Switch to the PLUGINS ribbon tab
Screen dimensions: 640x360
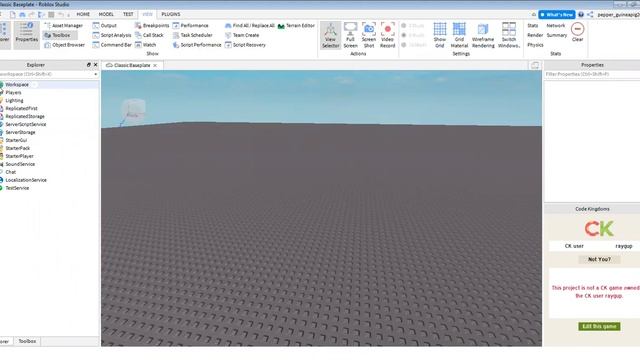[x=171, y=14]
